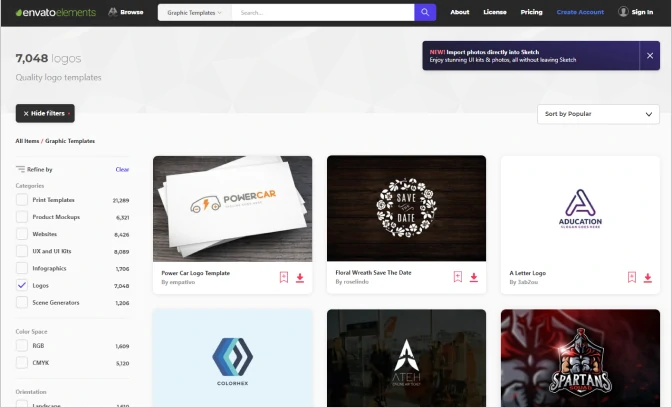Open the Browse menu

point(126,12)
